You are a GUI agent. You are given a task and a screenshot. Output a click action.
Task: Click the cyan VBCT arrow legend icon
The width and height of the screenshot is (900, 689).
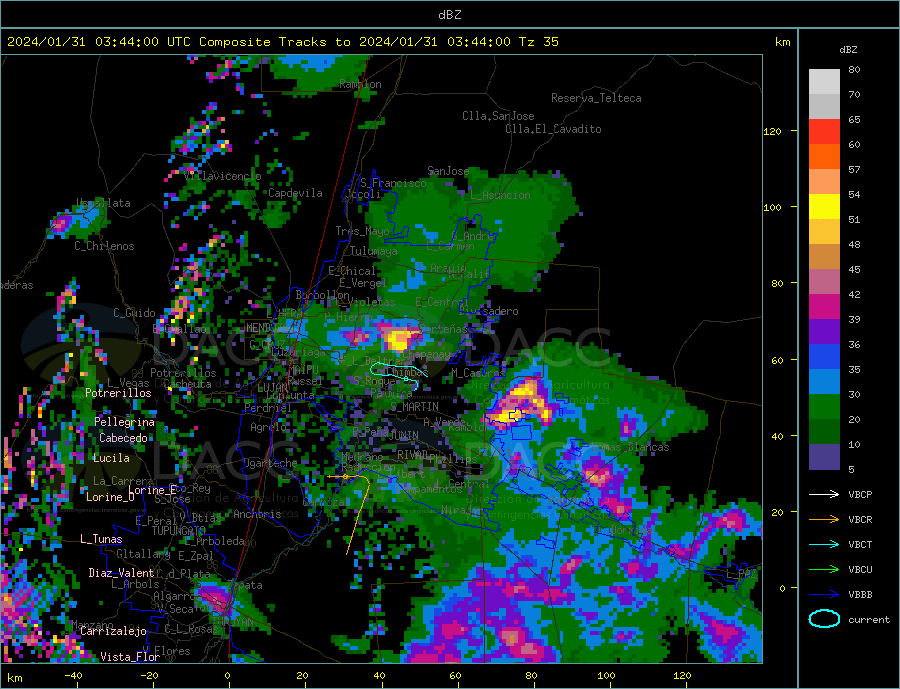(824, 544)
